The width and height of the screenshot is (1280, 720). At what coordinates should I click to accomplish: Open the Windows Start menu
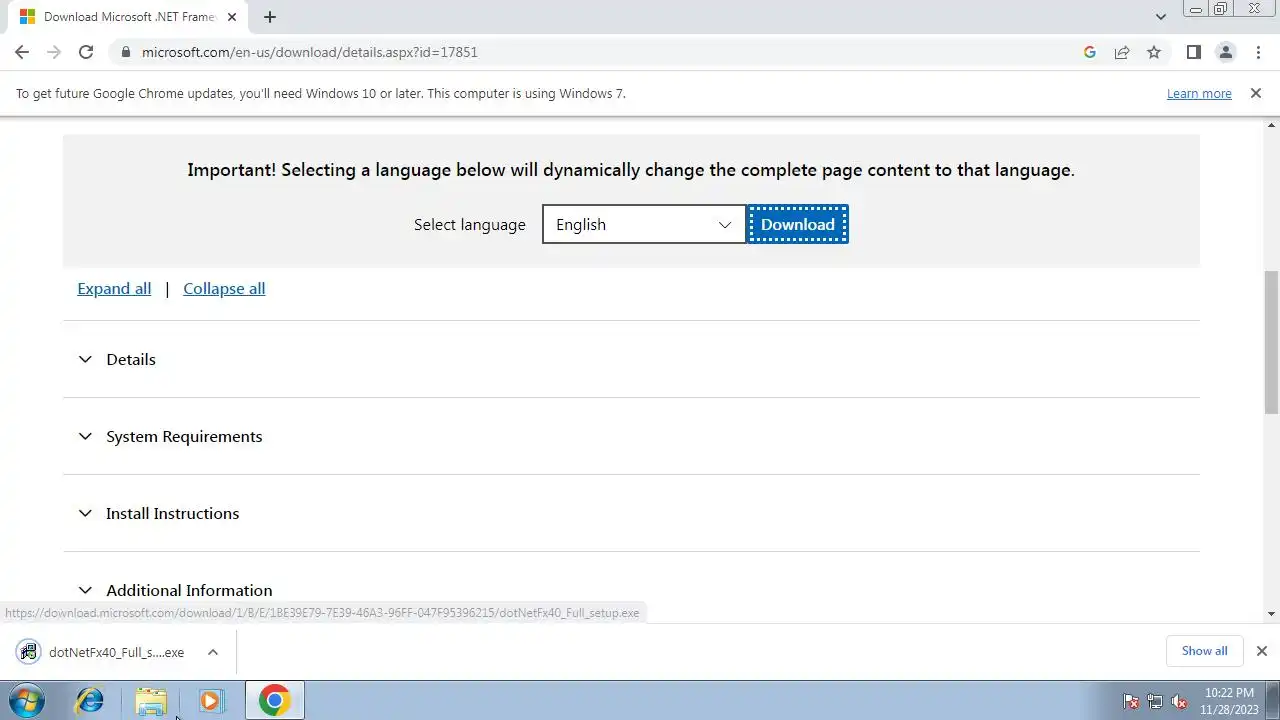point(26,700)
